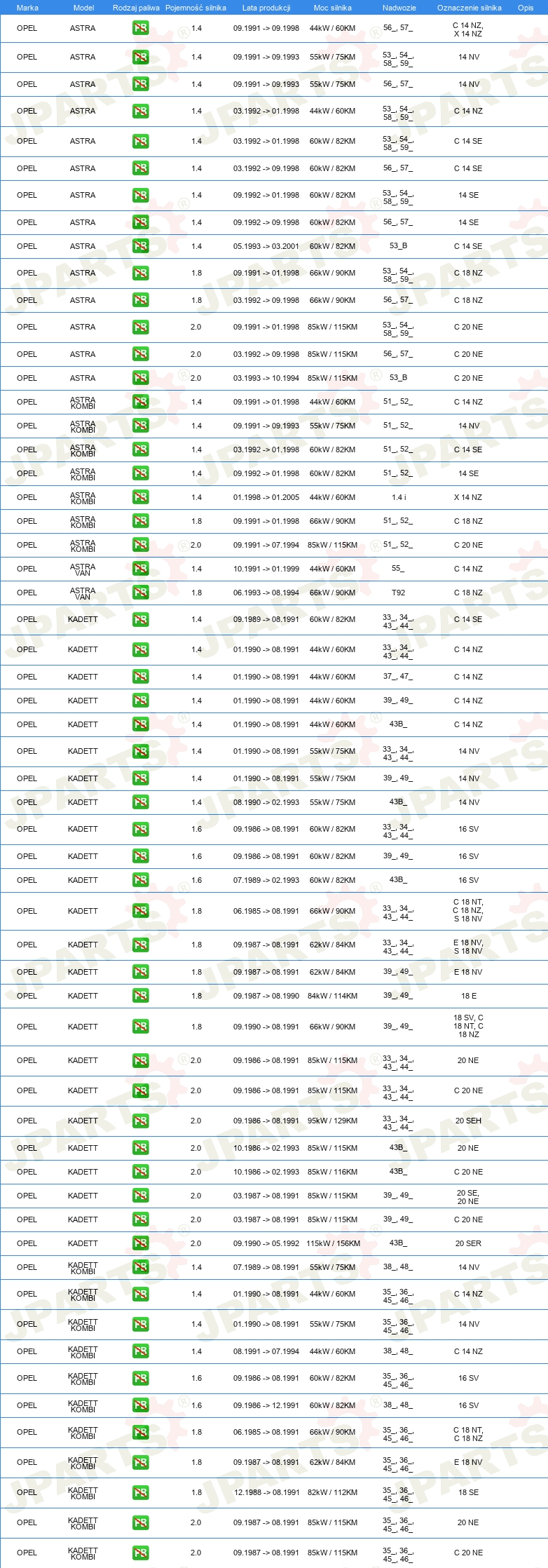The height and width of the screenshot is (1568, 548).
Task: Click the fuel icon in the ASTRA VAN row with body 55_
Action: click(140, 569)
